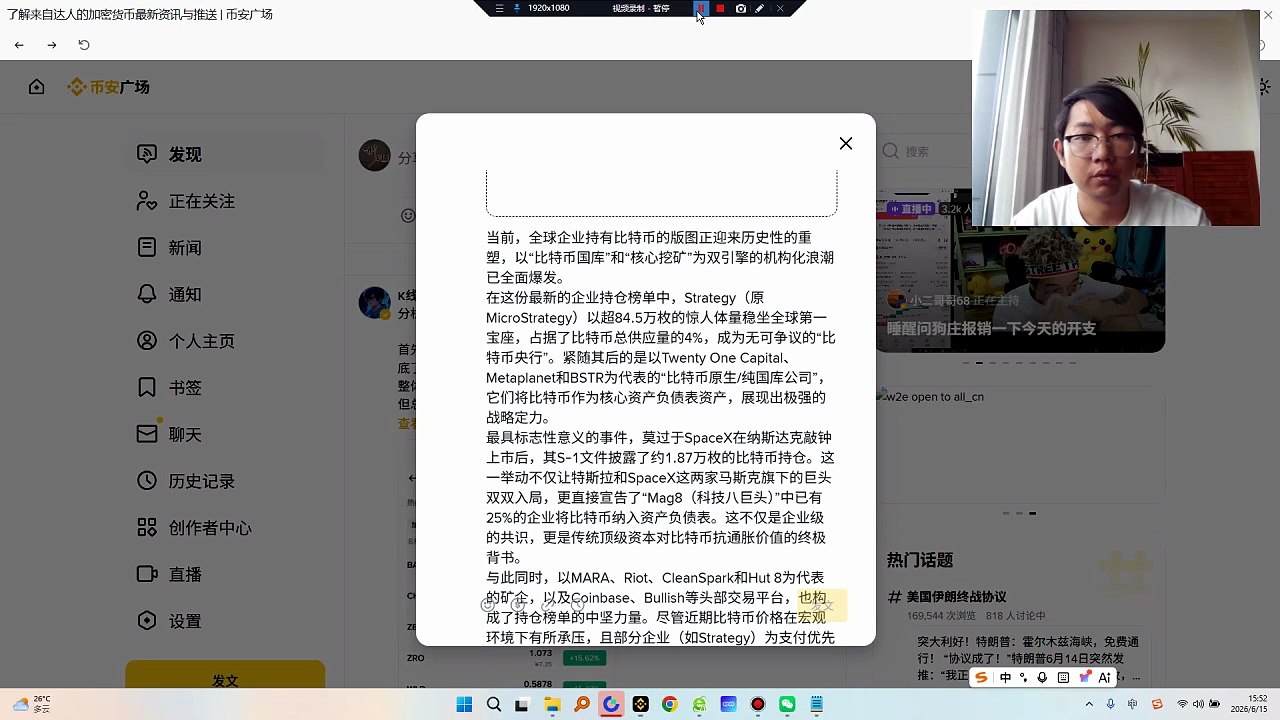Open the Binance app taskbar icon
The width and height of the screenshot is (1280, 720).
[x=640, y=705]
